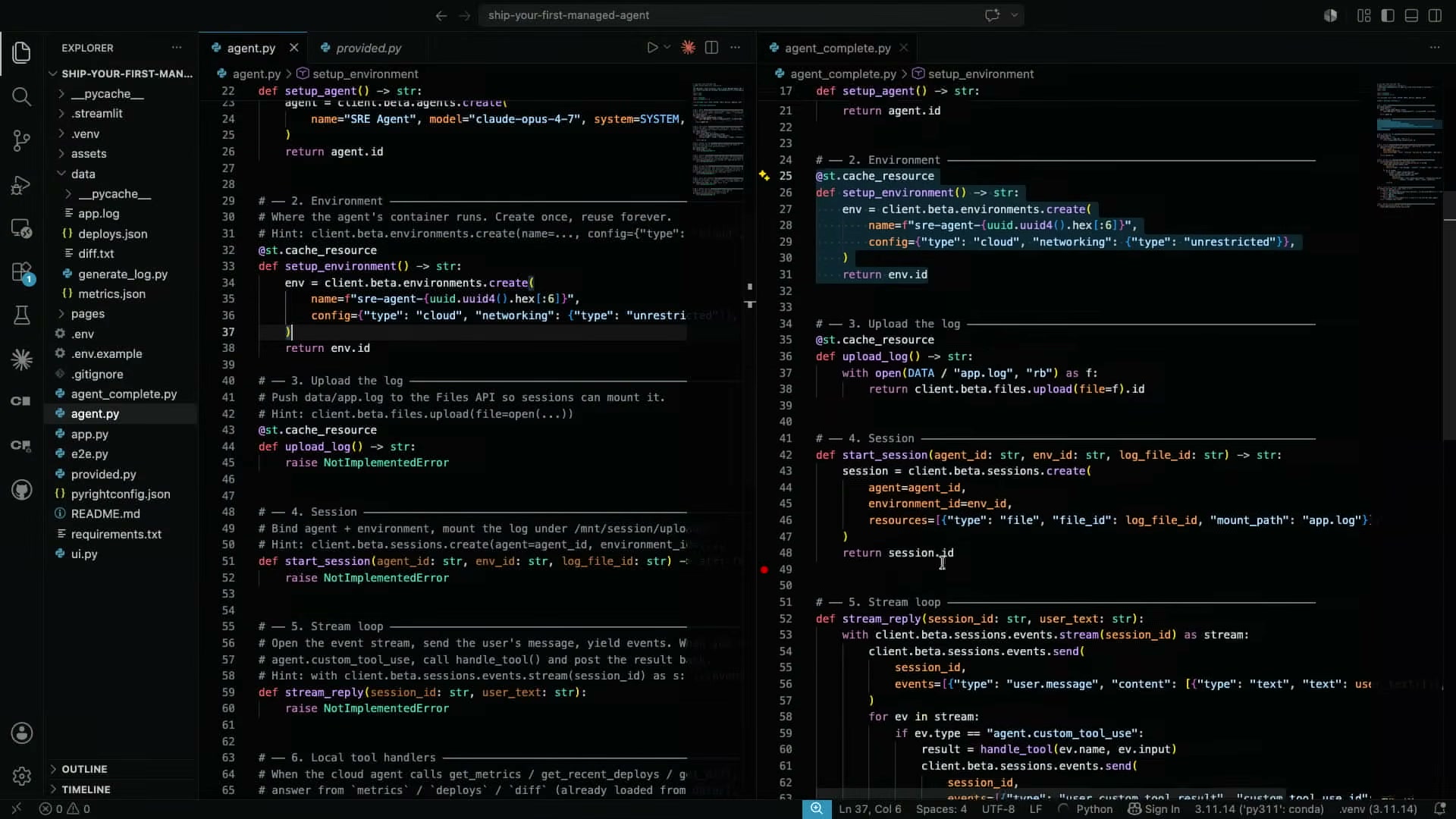Open run options dropdown arrow next to play
The height and width of the screenshot is (819, 1456).
(x=667, y=48)
